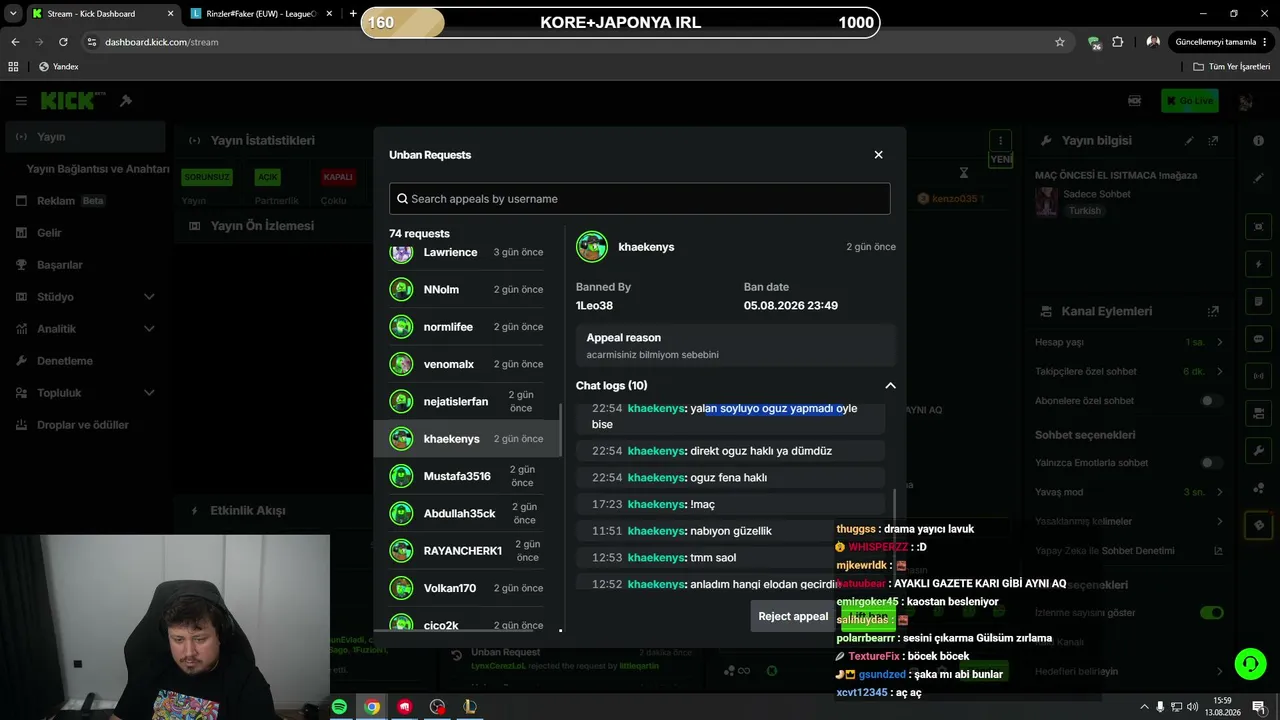Click the Go Live button

(x=1189, y=100)
